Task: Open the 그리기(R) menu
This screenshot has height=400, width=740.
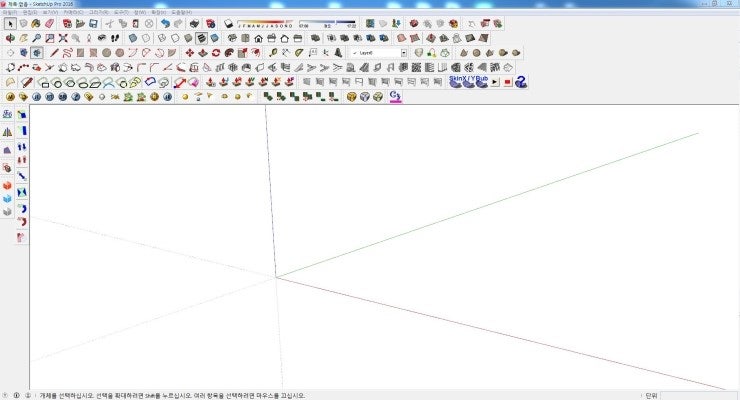Action: (x=99, y=12)
